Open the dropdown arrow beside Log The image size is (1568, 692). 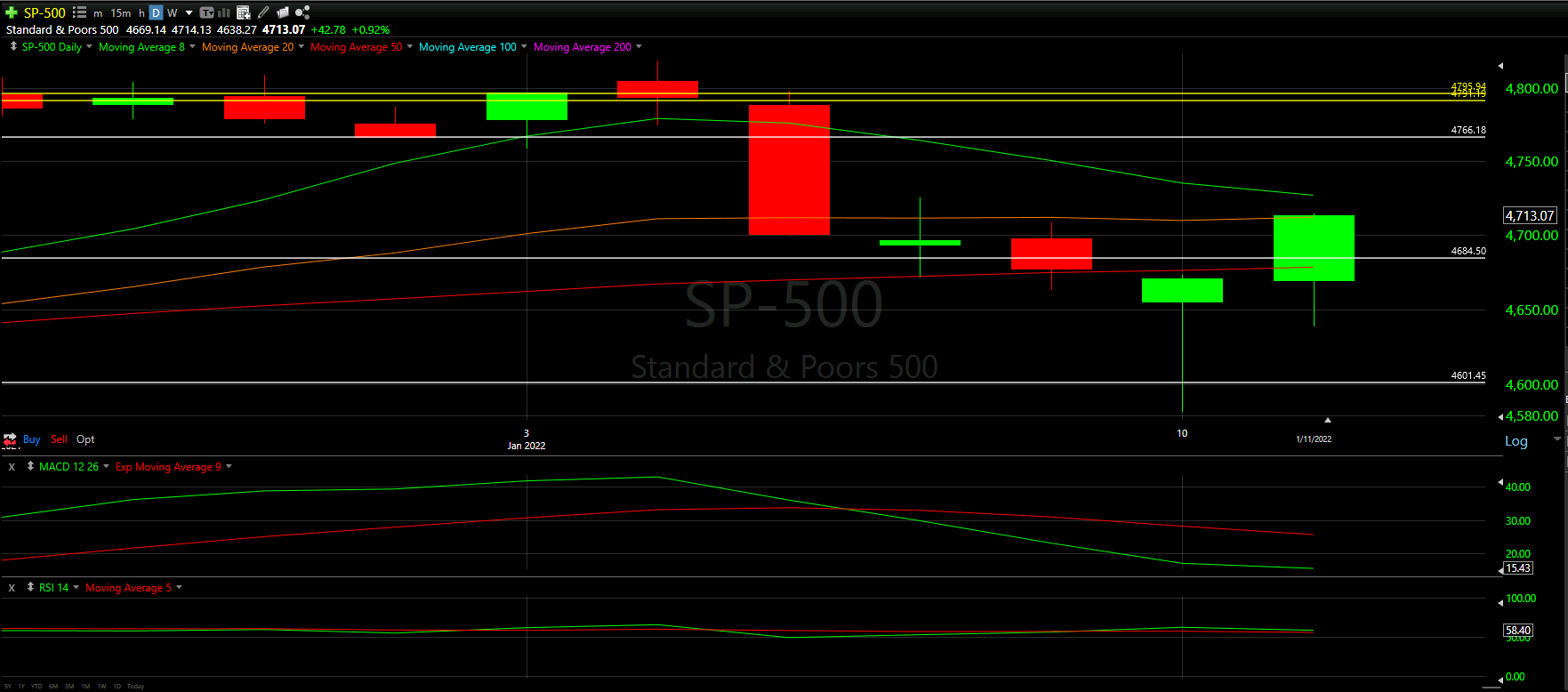tap(1556, 439)
